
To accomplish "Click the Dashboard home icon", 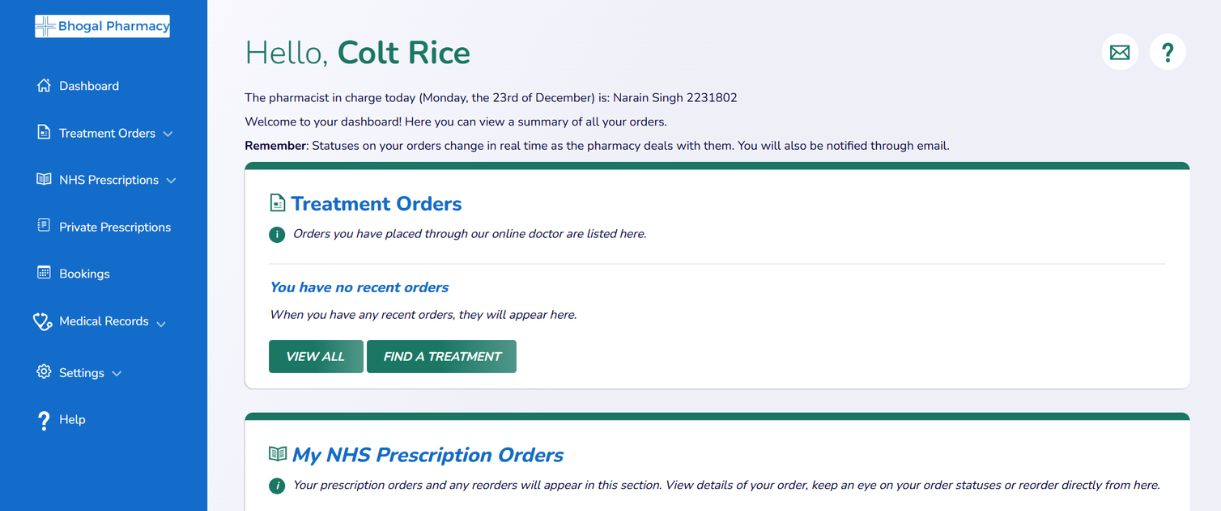I will point(43,86).
